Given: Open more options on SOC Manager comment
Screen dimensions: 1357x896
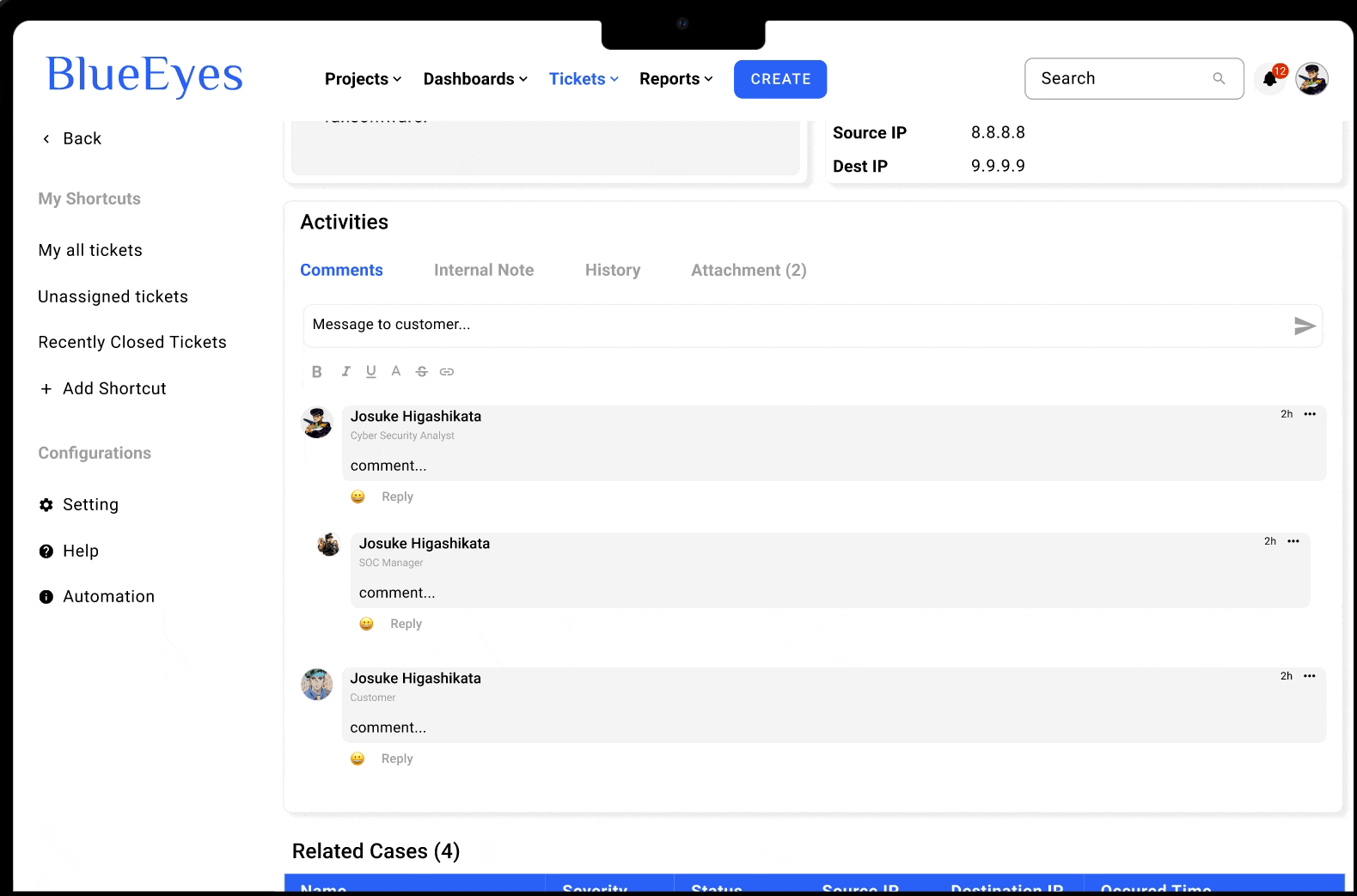Looking at the screenshot, I should click(1293, 541).
